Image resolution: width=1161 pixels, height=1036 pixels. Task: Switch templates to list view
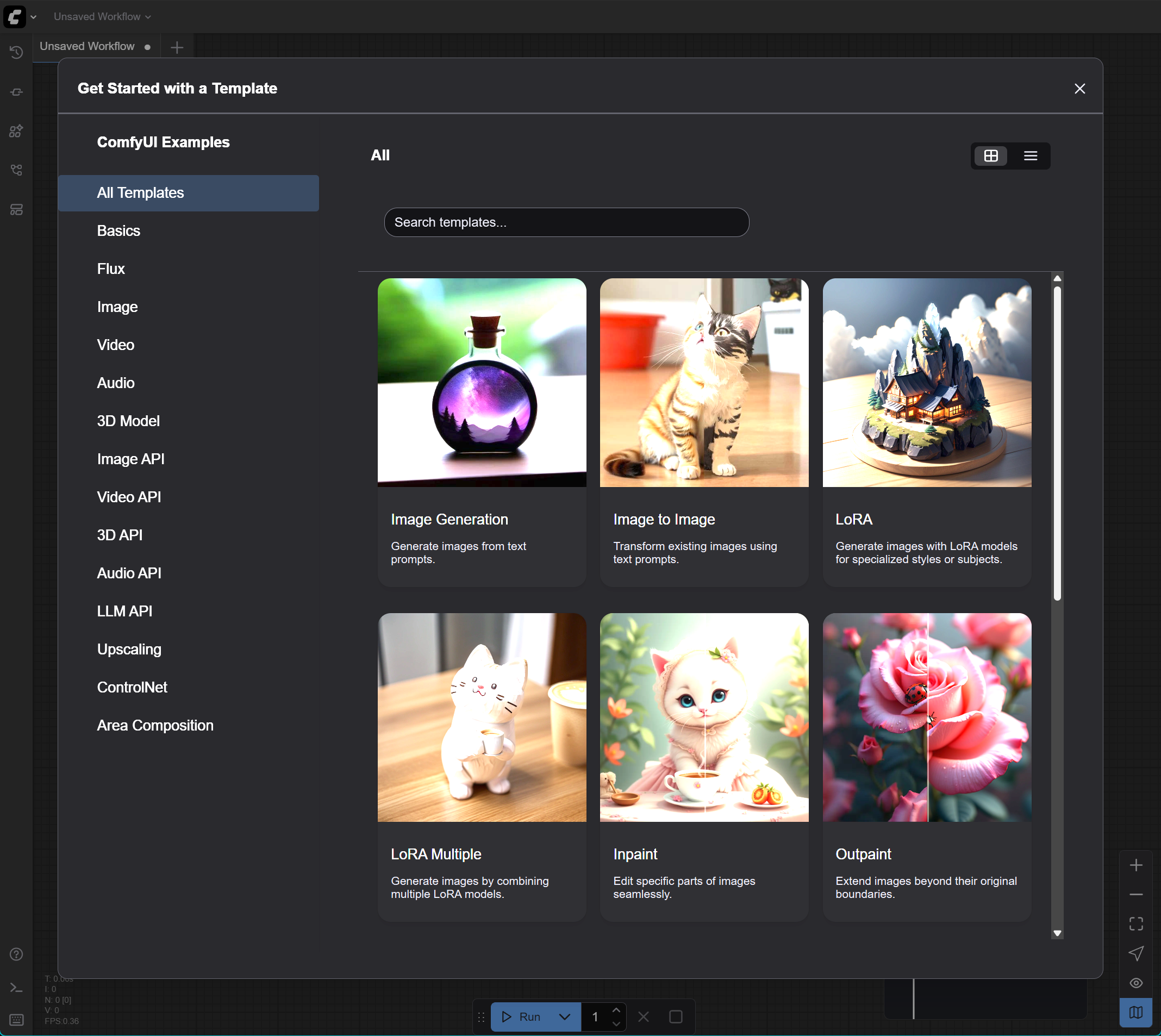(1030, 155)
